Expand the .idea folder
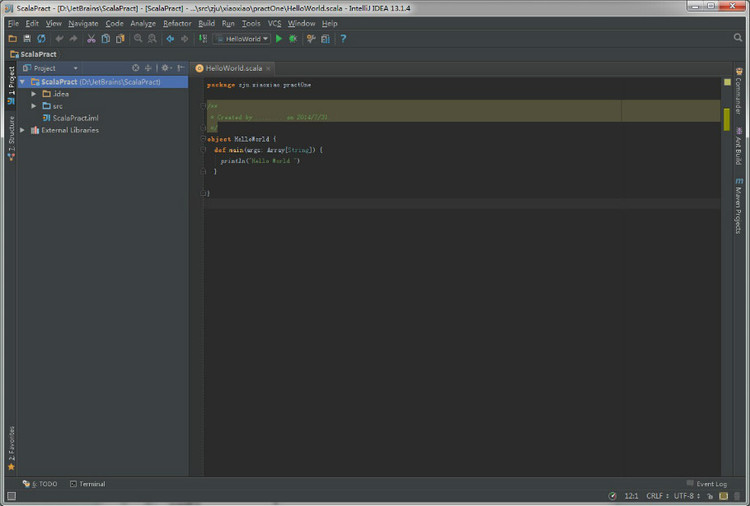 33,94
